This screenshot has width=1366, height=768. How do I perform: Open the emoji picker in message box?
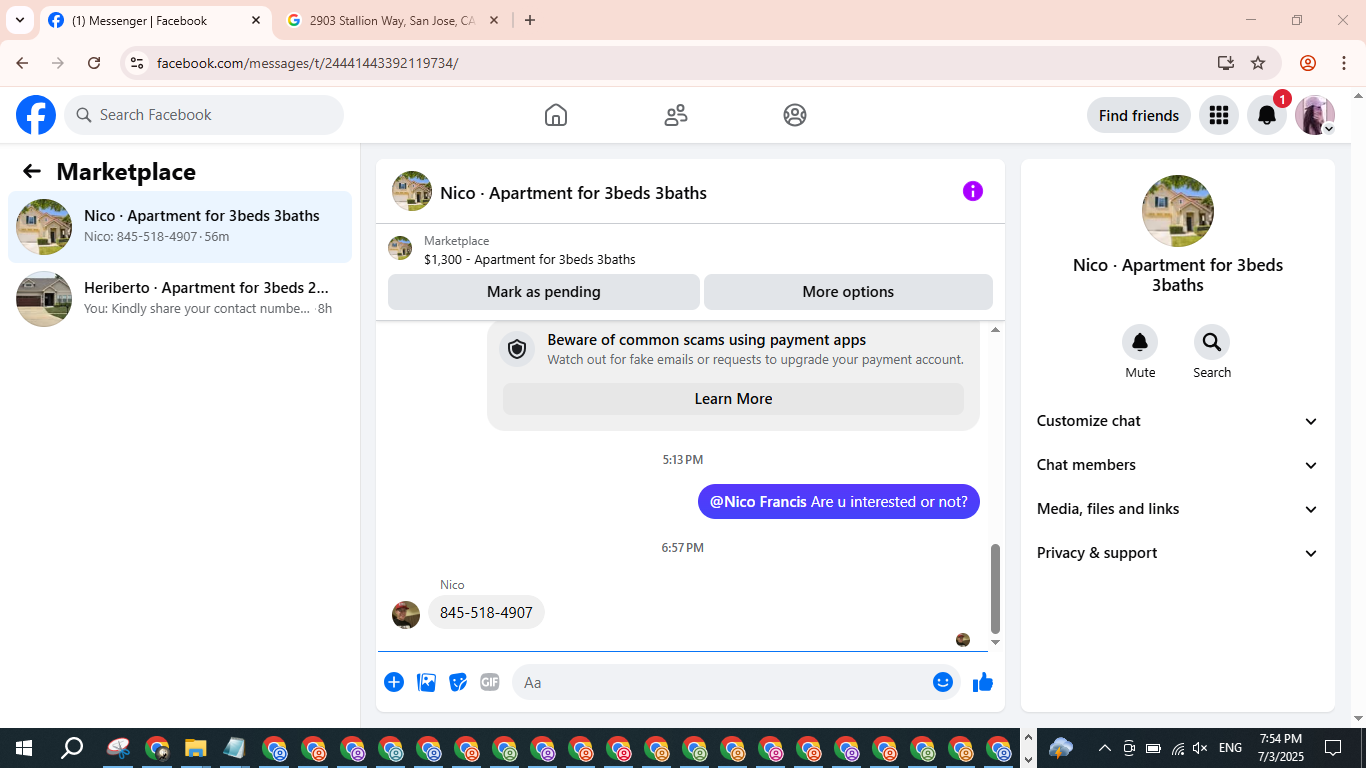pos(943,682)
